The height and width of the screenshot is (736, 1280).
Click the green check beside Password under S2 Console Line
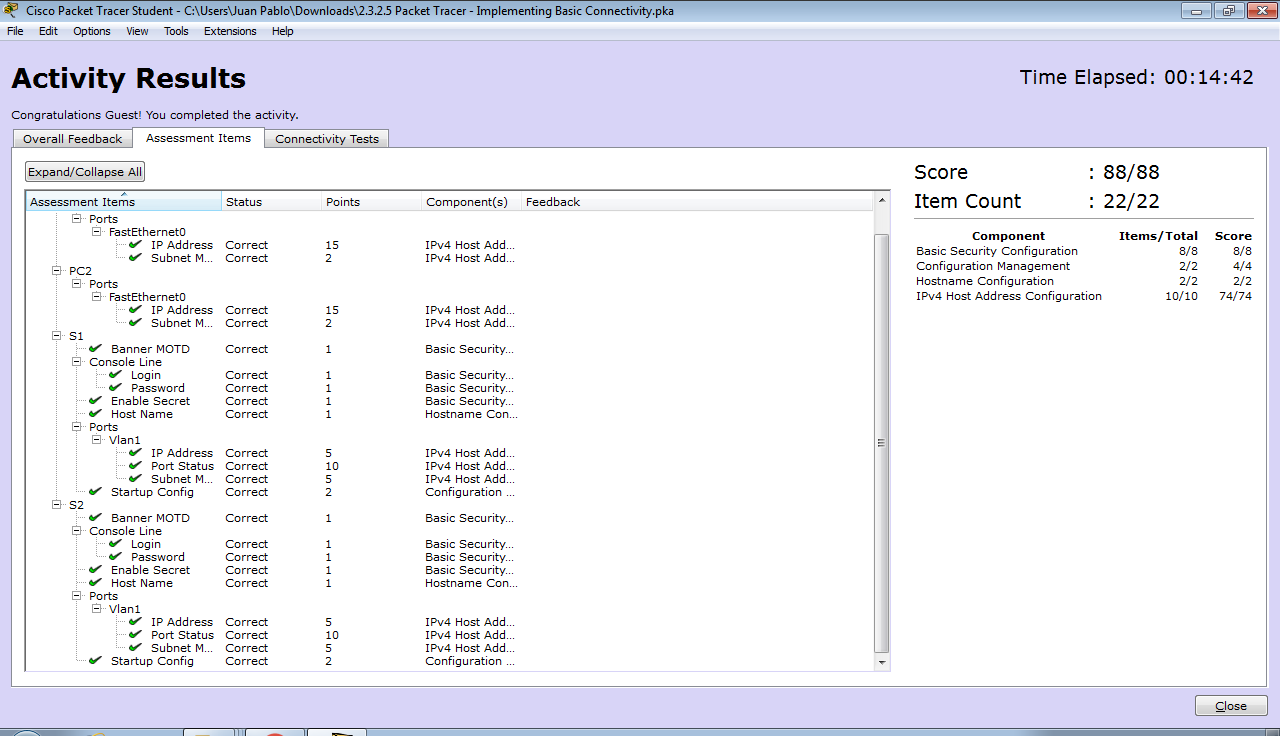[x=113, y=557]
